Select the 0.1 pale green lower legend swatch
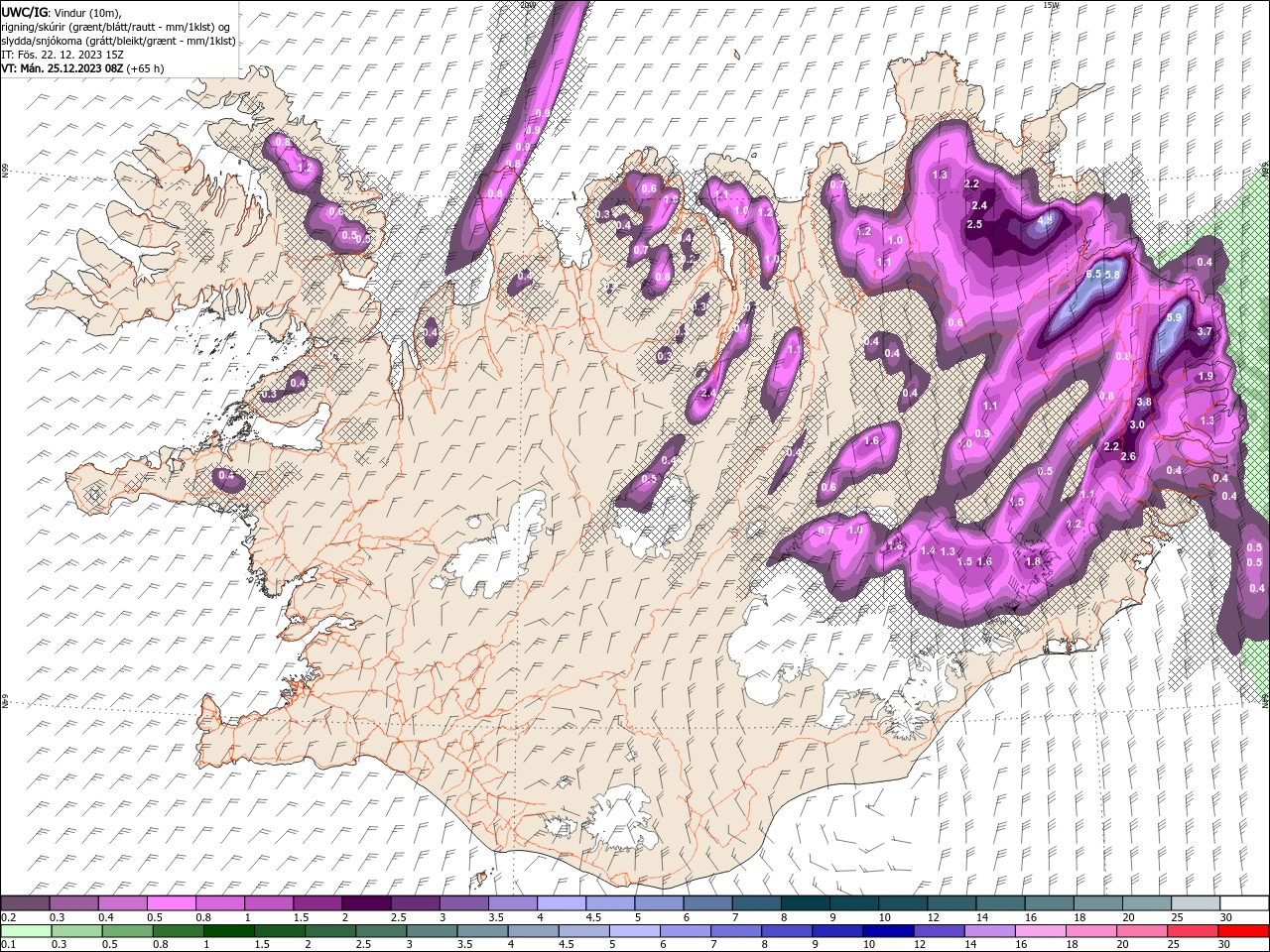The image size is (1270, 952). [26, 931]
